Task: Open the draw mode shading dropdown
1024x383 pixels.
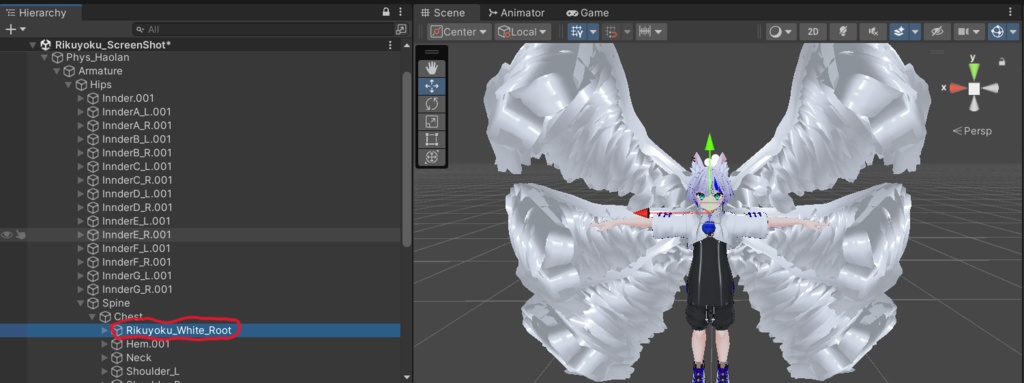Action: (x=781, y=31)
